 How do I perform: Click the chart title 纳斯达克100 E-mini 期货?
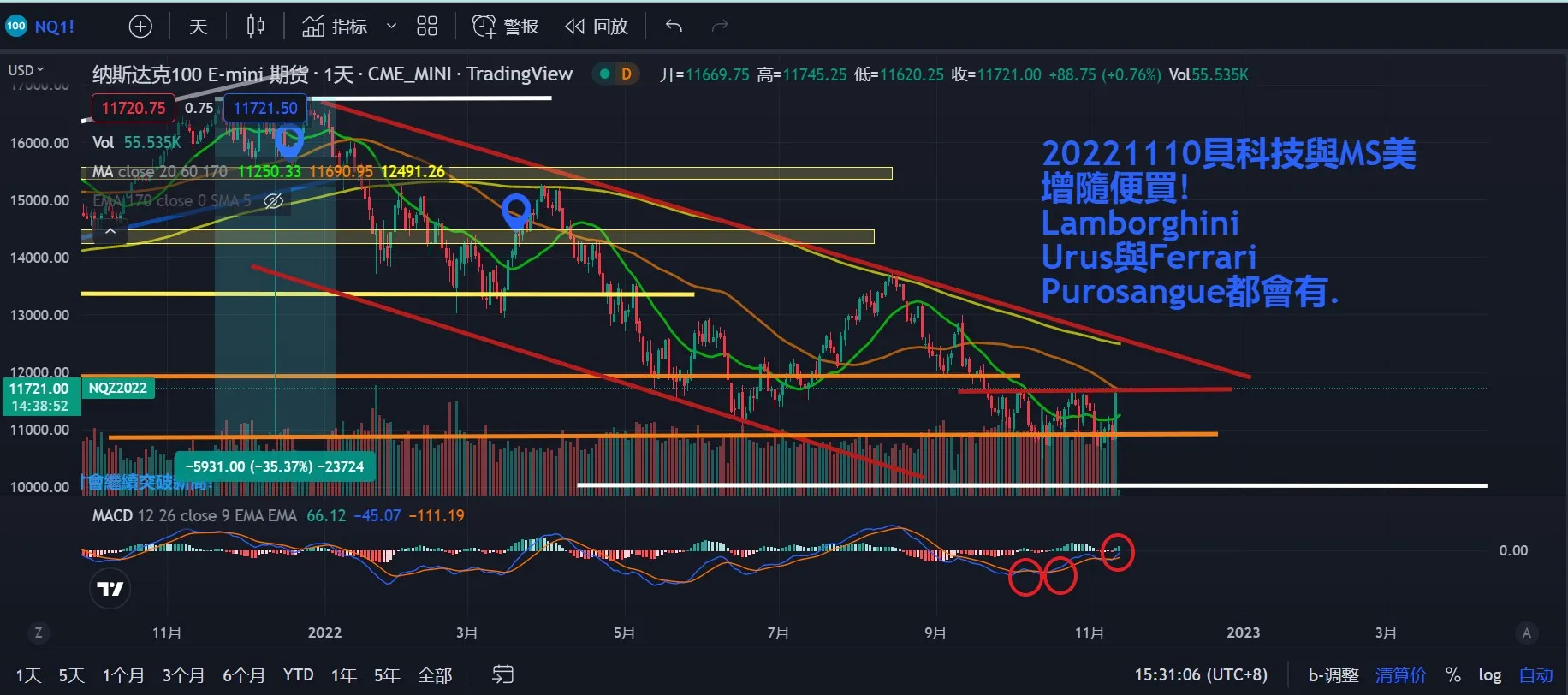[200, 75]
